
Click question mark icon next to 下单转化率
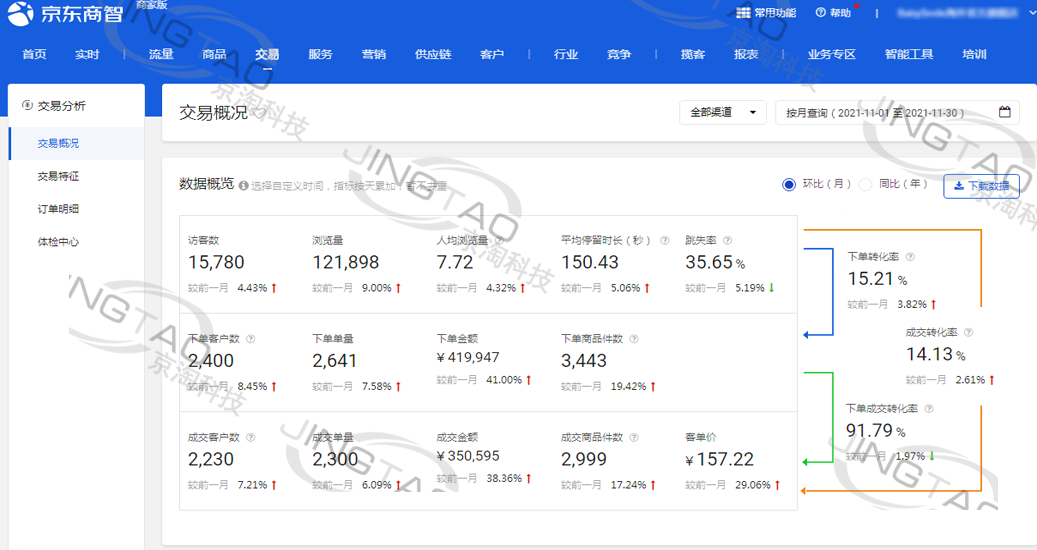coord(910,257)
